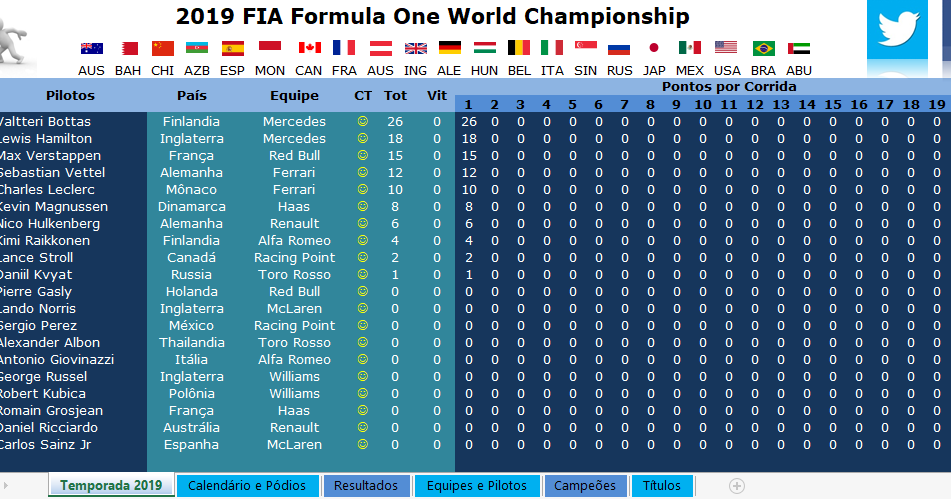The image size is (951, 499).
Task: Click the USA flag icon
Action: [x=726, y=48]
